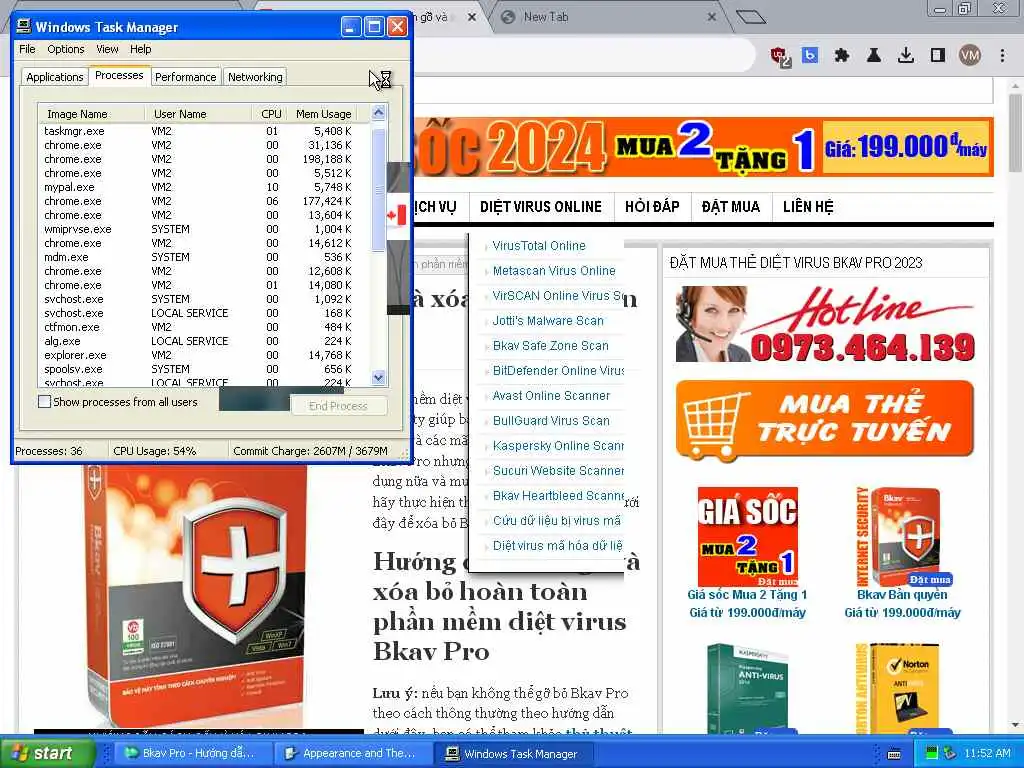Click the LIÊN HỆ navigation item
Viewport: 1024px width, 768px height.
808,207
